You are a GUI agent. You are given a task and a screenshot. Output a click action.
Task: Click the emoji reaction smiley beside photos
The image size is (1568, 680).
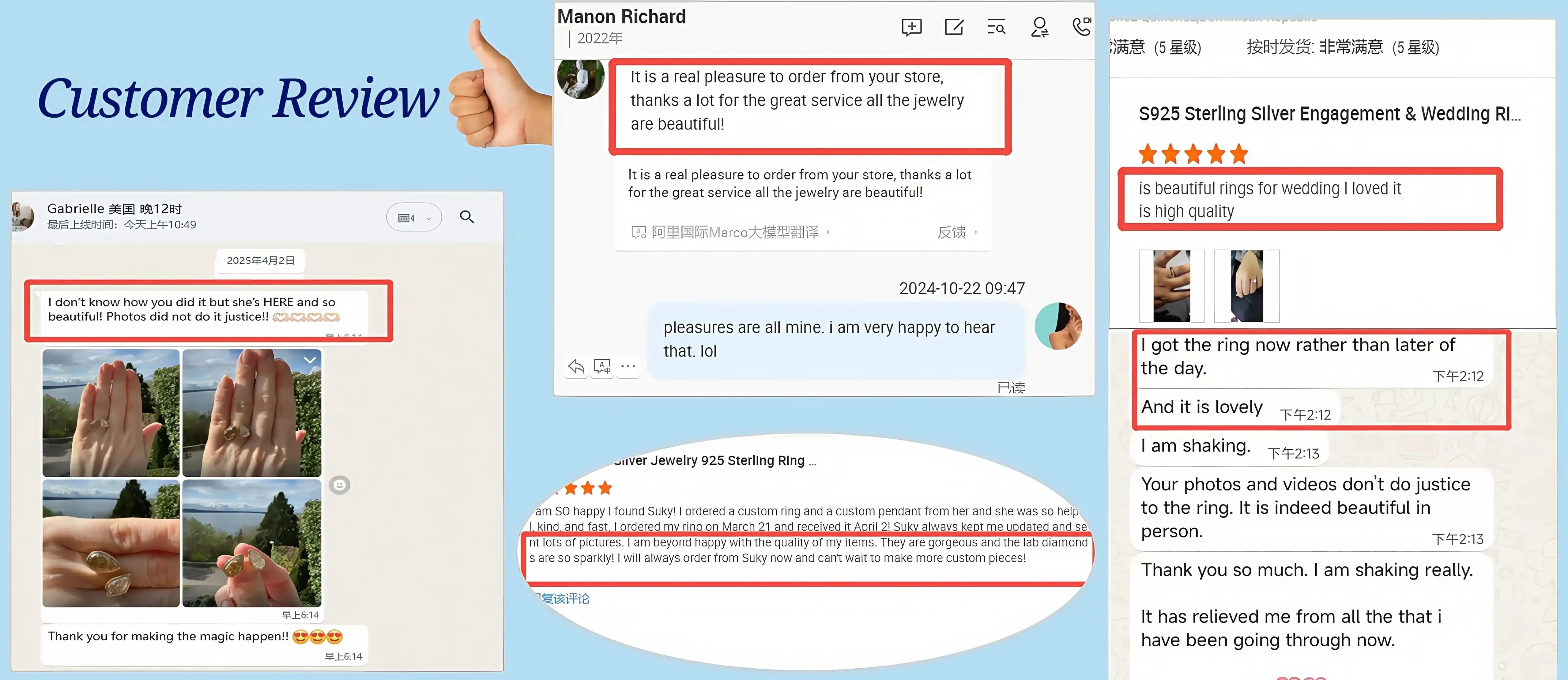tap(340, 485)
